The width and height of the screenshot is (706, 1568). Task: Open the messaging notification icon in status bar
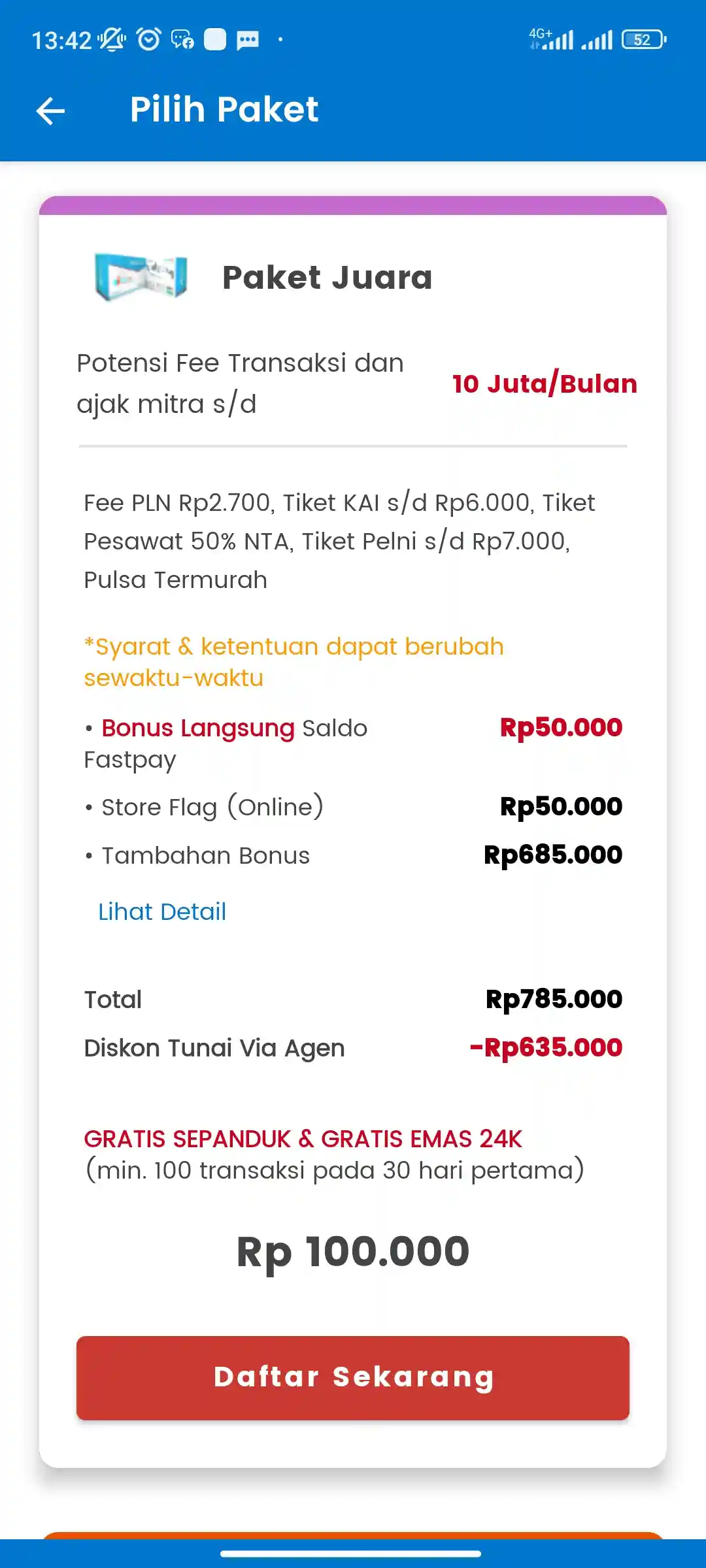coord(181,41)
